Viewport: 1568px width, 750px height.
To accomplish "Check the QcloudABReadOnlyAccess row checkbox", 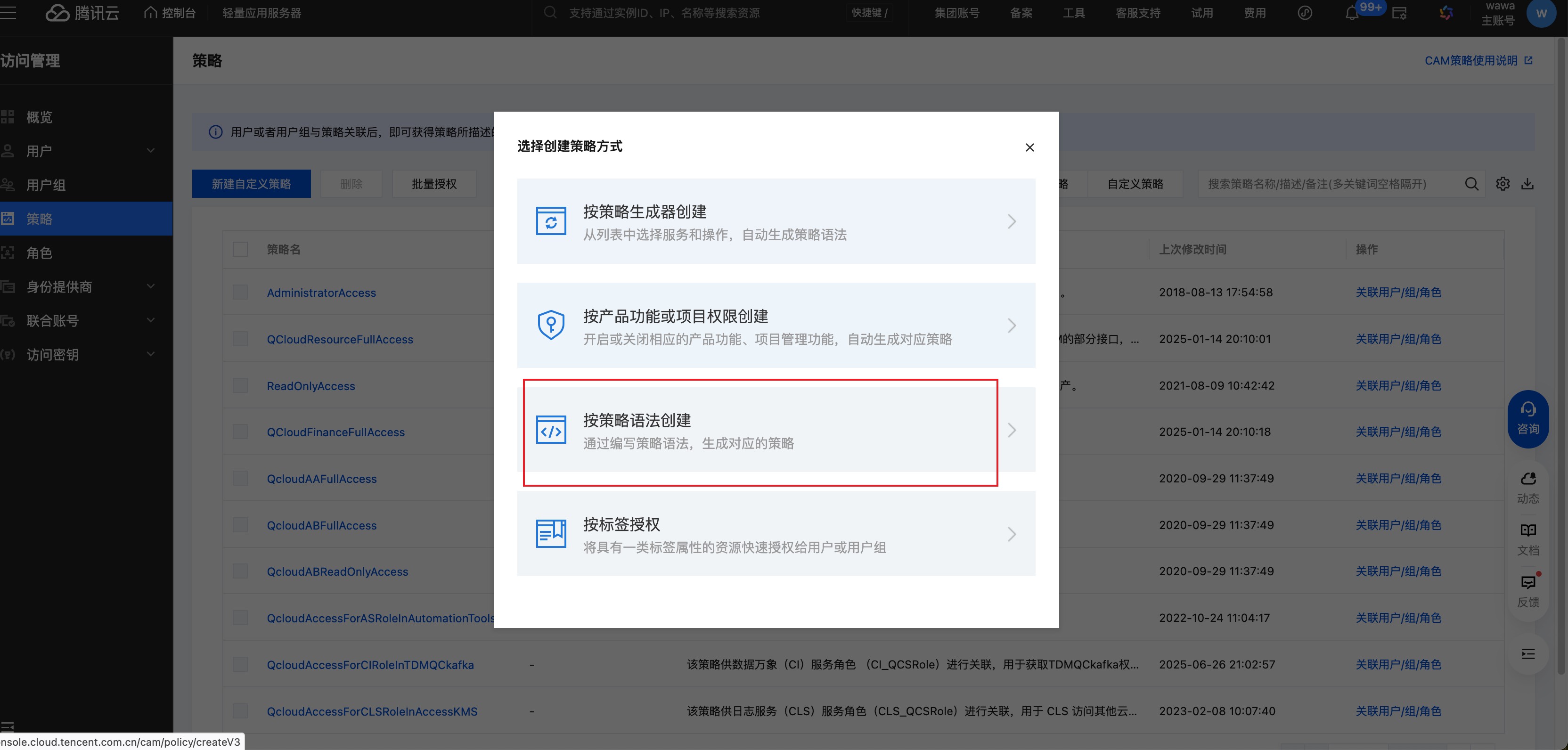I will click(x=240, y=571).
